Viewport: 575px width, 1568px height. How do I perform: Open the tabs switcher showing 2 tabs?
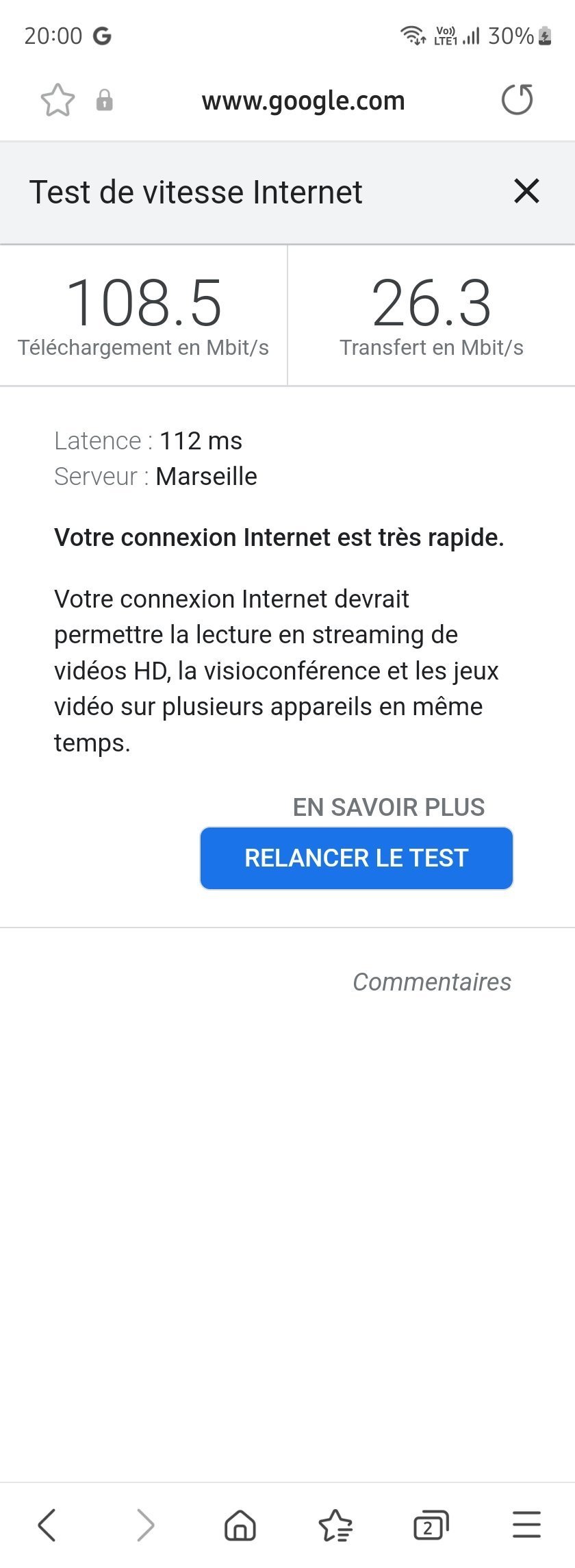point(431,1525)
